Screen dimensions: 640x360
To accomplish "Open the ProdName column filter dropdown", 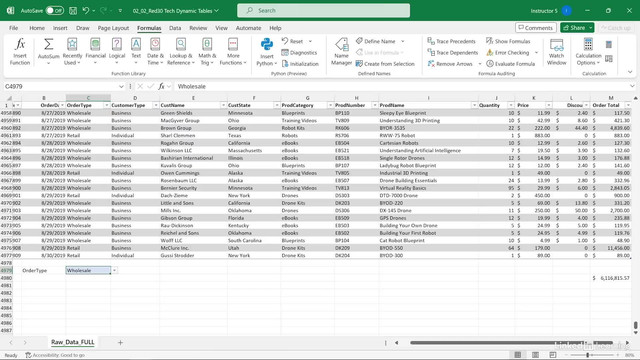I will click(474, 105).
